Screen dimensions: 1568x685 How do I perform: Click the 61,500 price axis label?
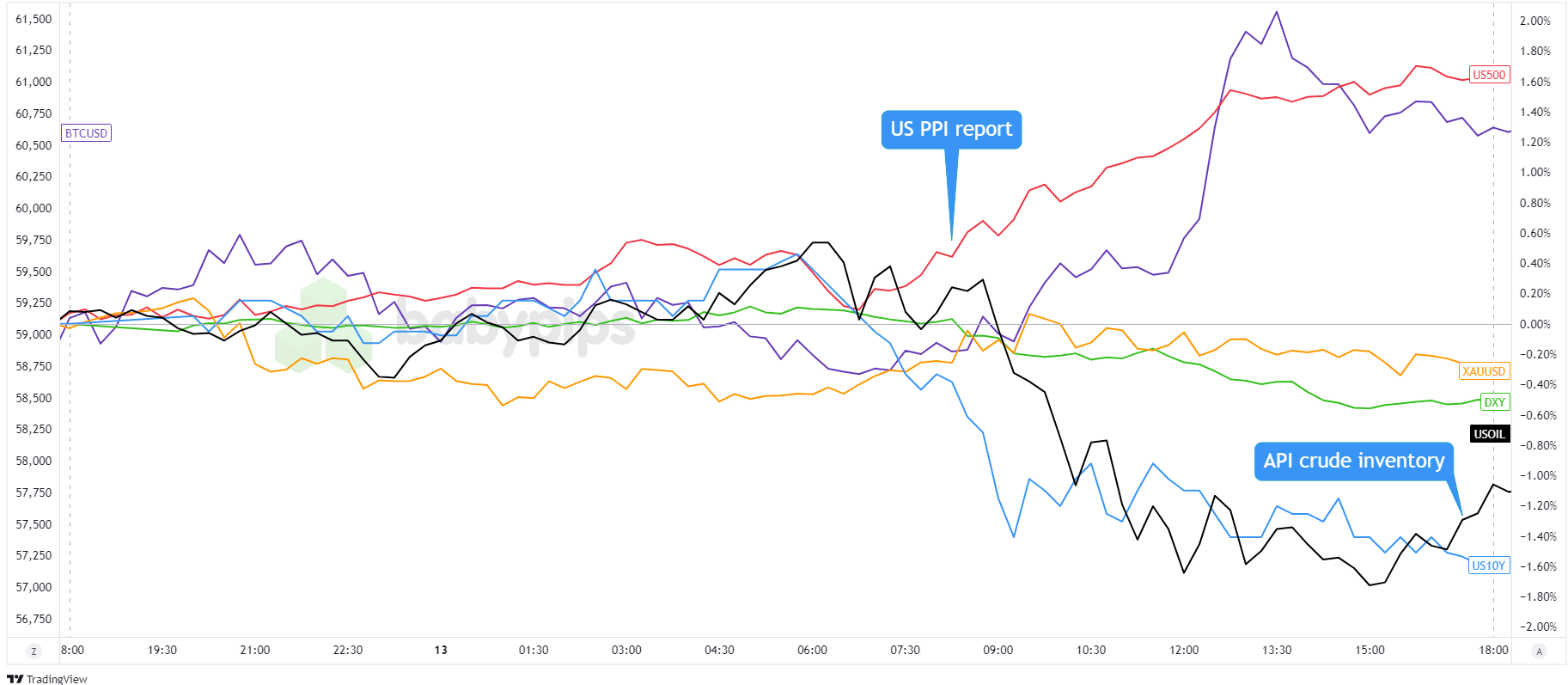(34, 19)
